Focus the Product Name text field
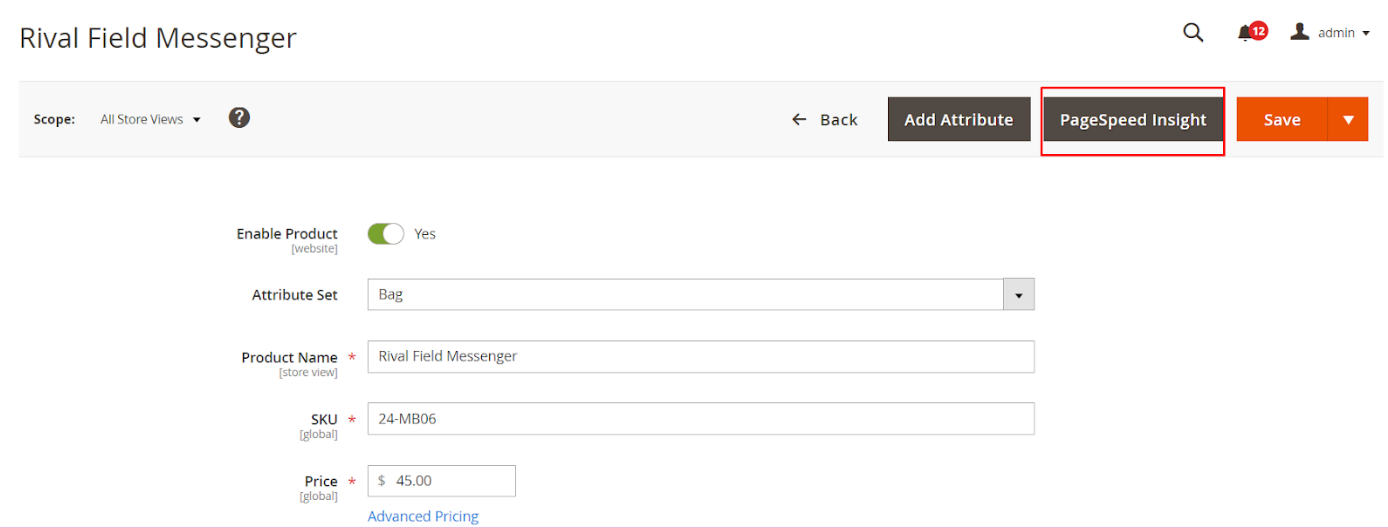 tap(700, 357)
